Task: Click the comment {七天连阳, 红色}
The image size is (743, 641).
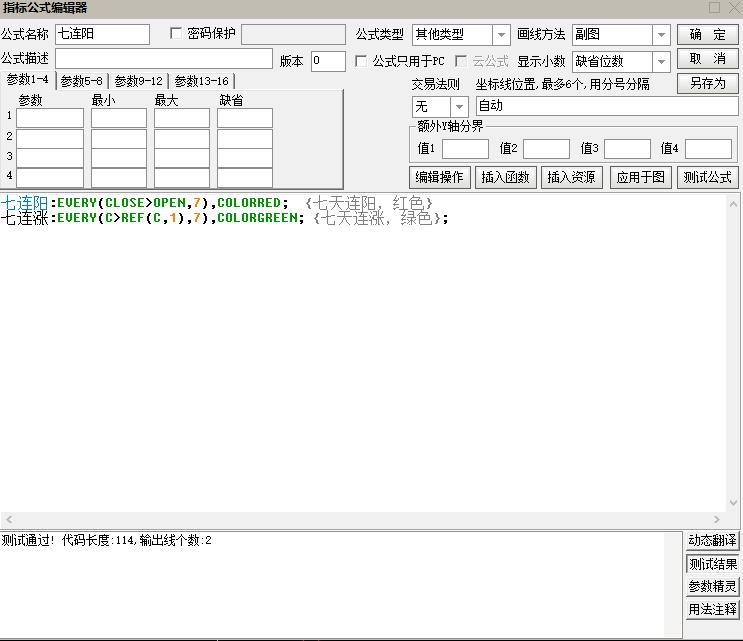Action: tap(369, 203)
